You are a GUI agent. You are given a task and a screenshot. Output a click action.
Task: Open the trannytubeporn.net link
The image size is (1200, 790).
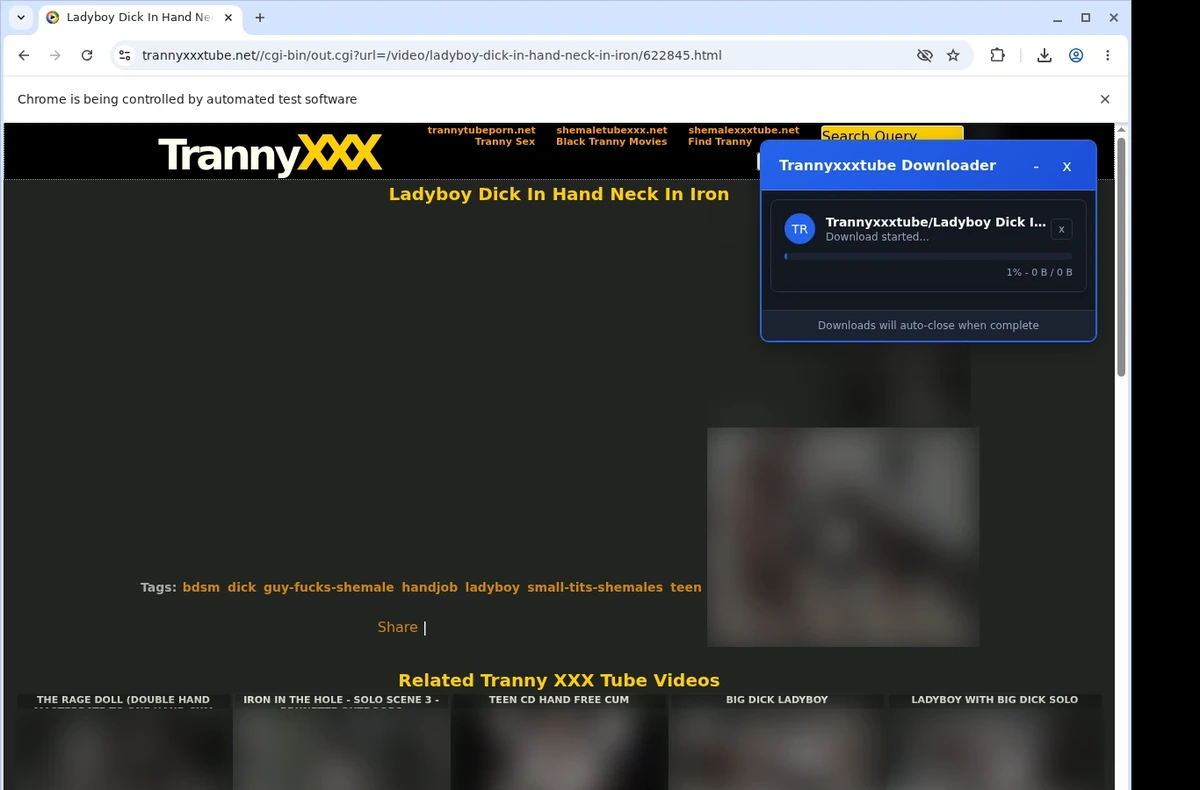tap(481, 130)
